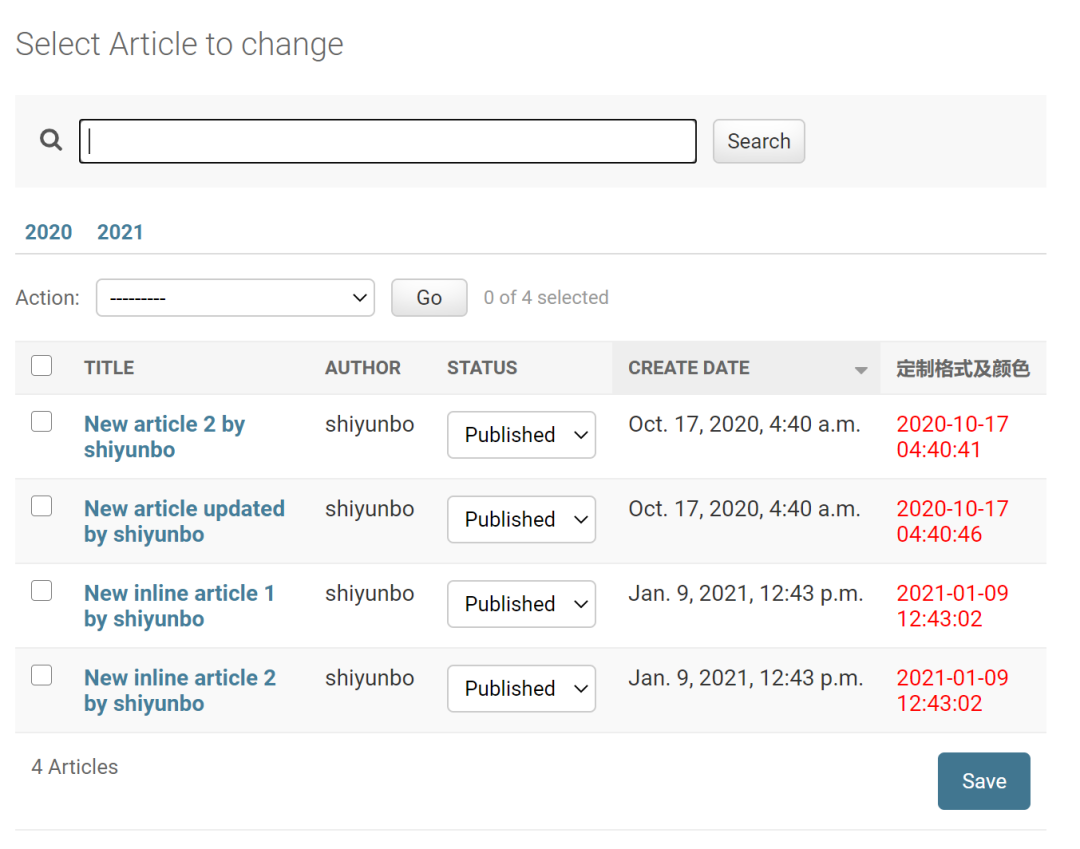Sort the list by Title column header
The image size is (1080, 849).
[x=109, y=368]
